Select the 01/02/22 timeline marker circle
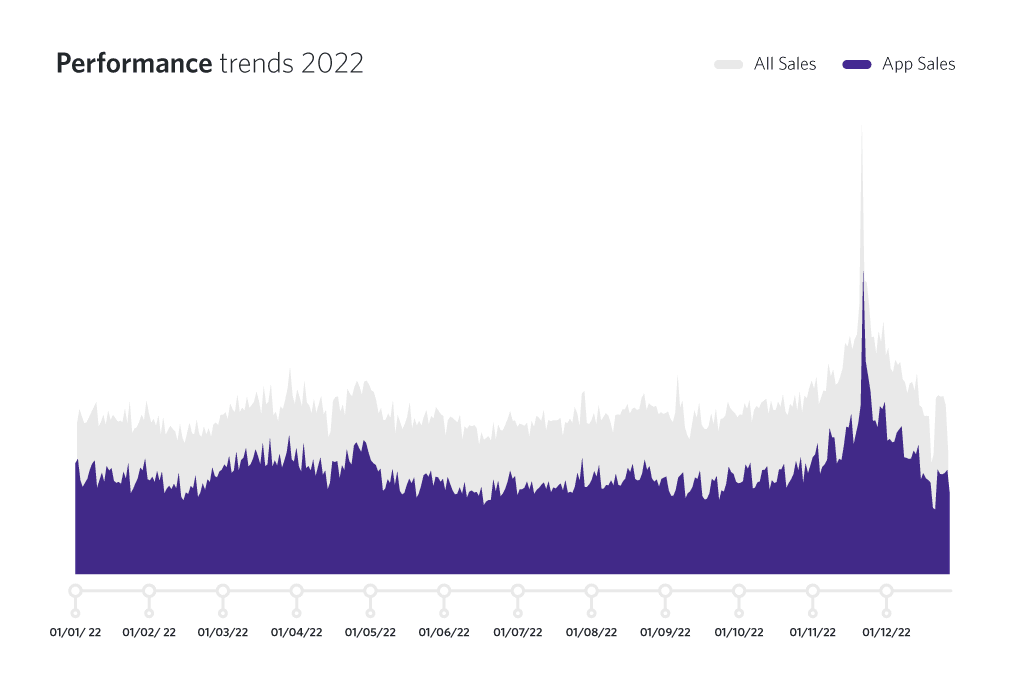Image resolution: width=1025 pixels, height=690 pixels. point(149,591)
